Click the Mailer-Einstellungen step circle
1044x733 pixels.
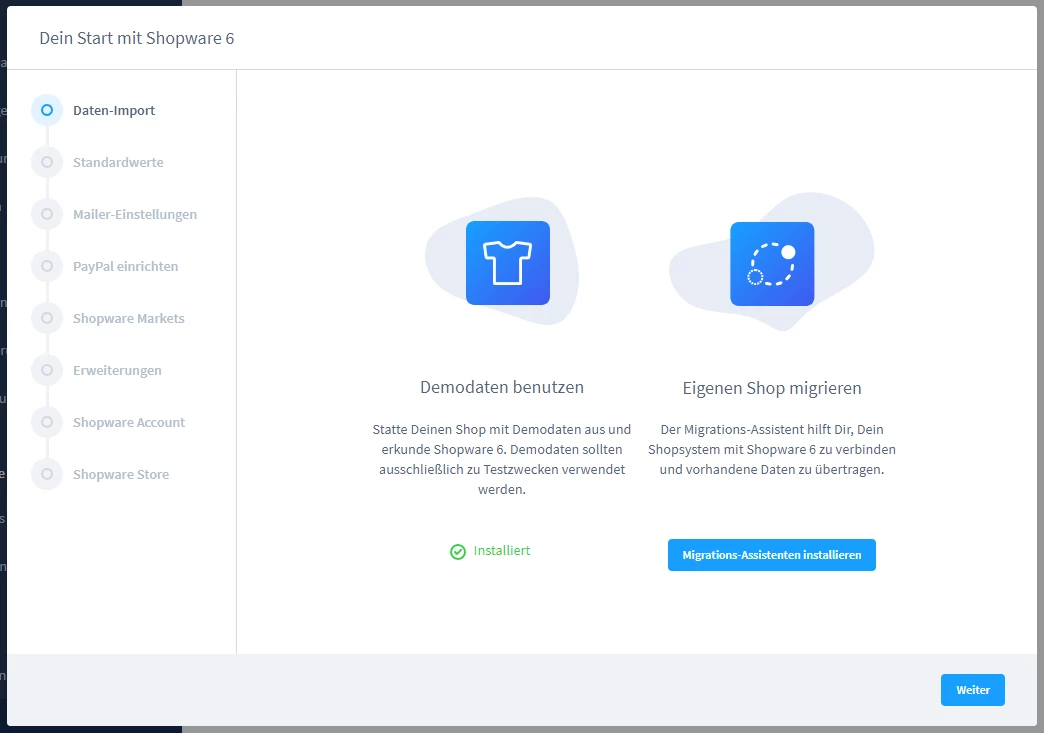coord(47,214)
